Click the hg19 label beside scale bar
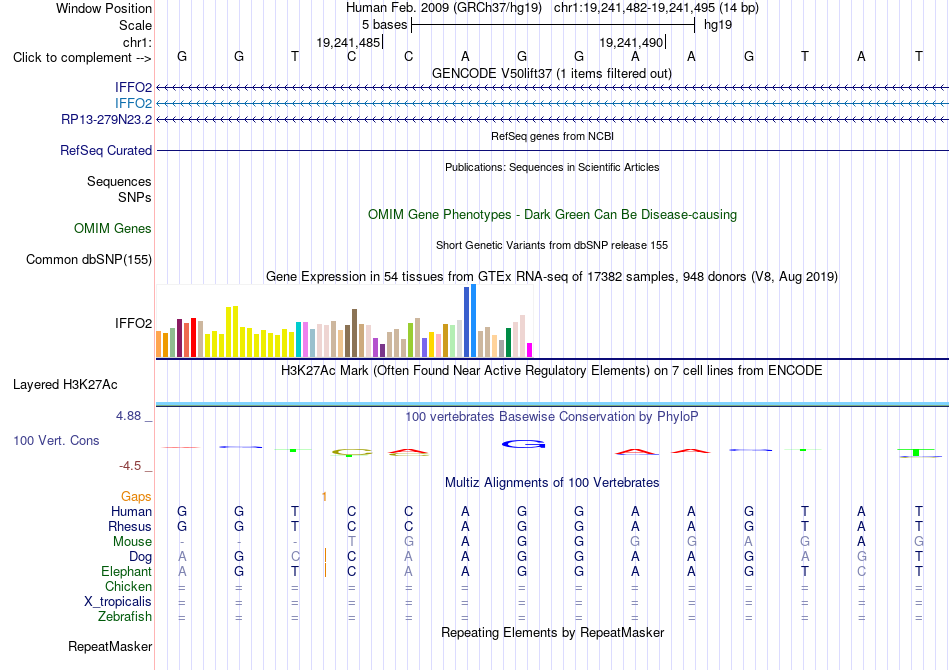 (718, 25)
